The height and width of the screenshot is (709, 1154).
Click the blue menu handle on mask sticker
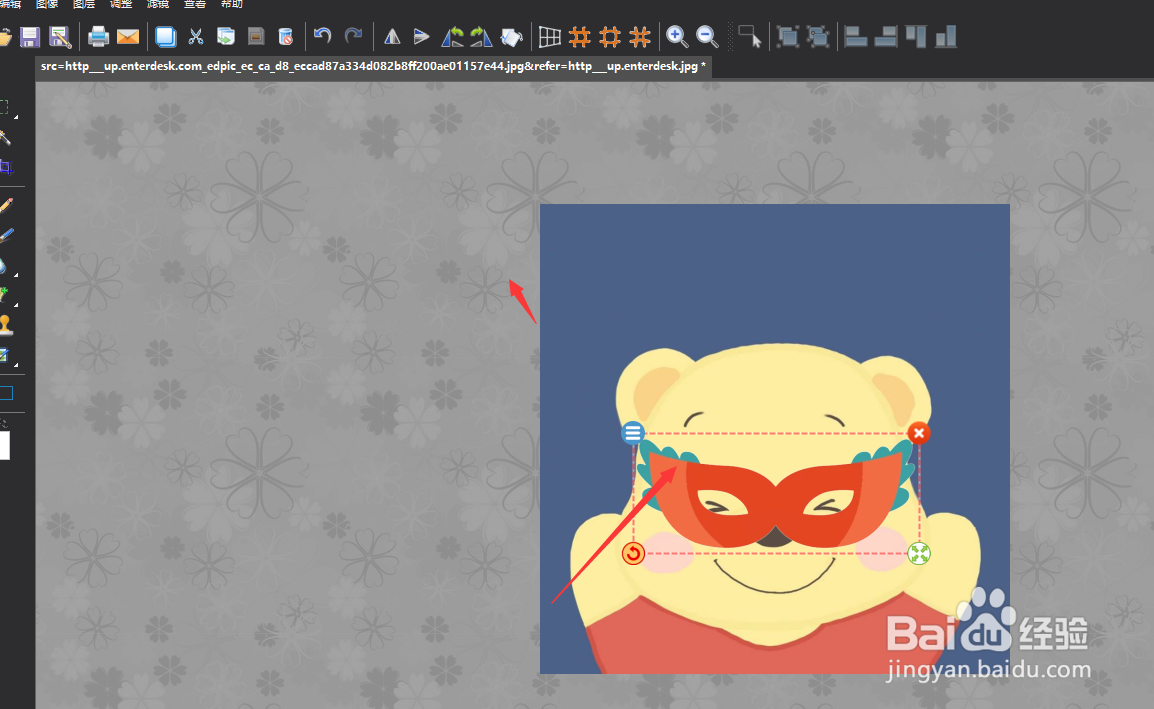point(632,433)
